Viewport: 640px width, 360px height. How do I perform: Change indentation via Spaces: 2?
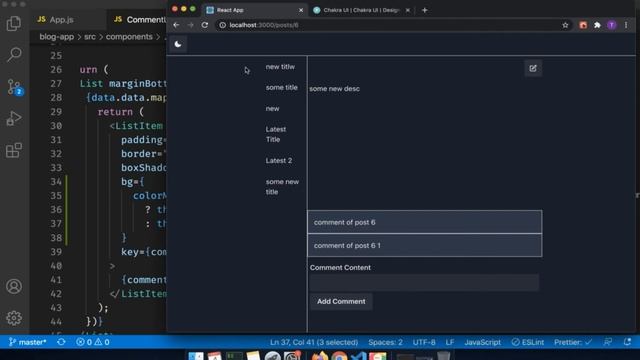point(385,342)
